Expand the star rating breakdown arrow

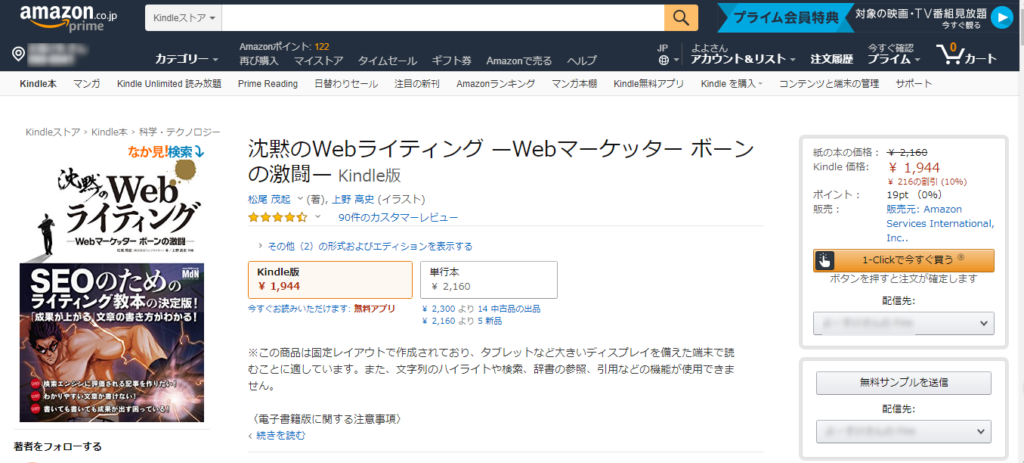[x=318, y=217]
